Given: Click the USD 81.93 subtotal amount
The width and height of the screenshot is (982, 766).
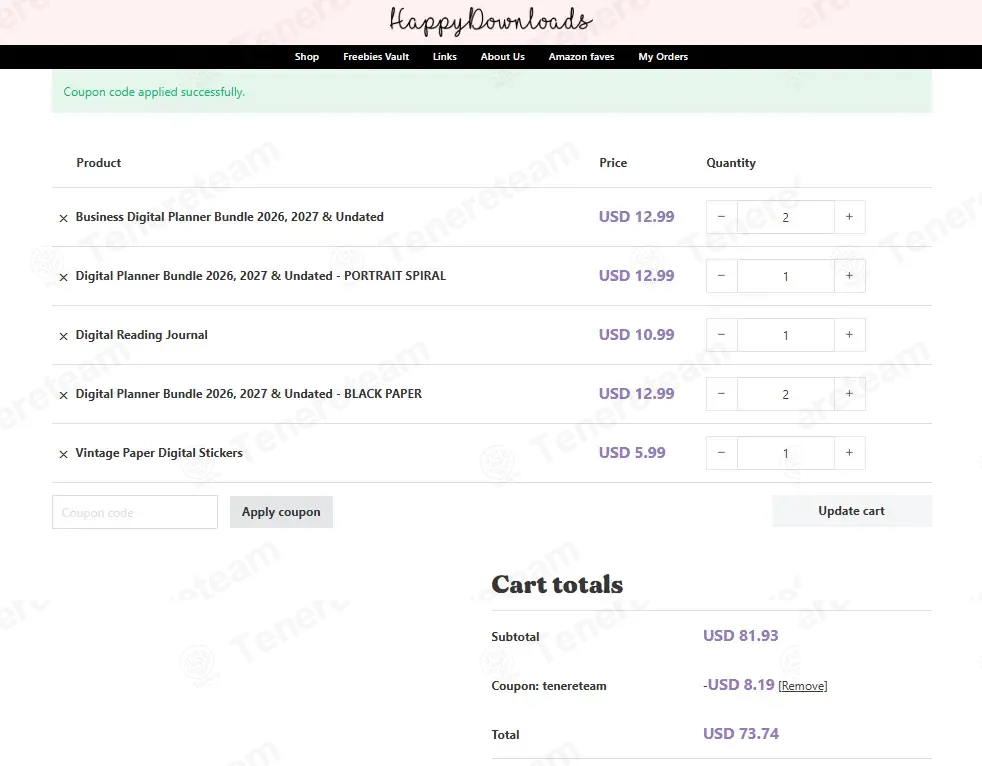Looking at the screenshot, I should click(740, 636).
